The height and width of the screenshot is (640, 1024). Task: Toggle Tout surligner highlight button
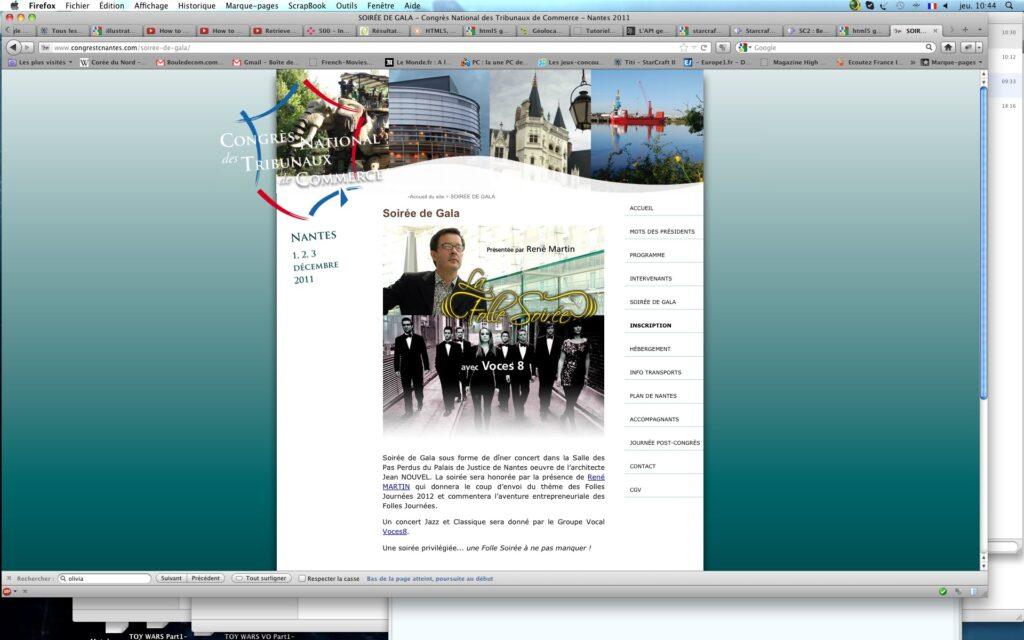click(261, 579)
